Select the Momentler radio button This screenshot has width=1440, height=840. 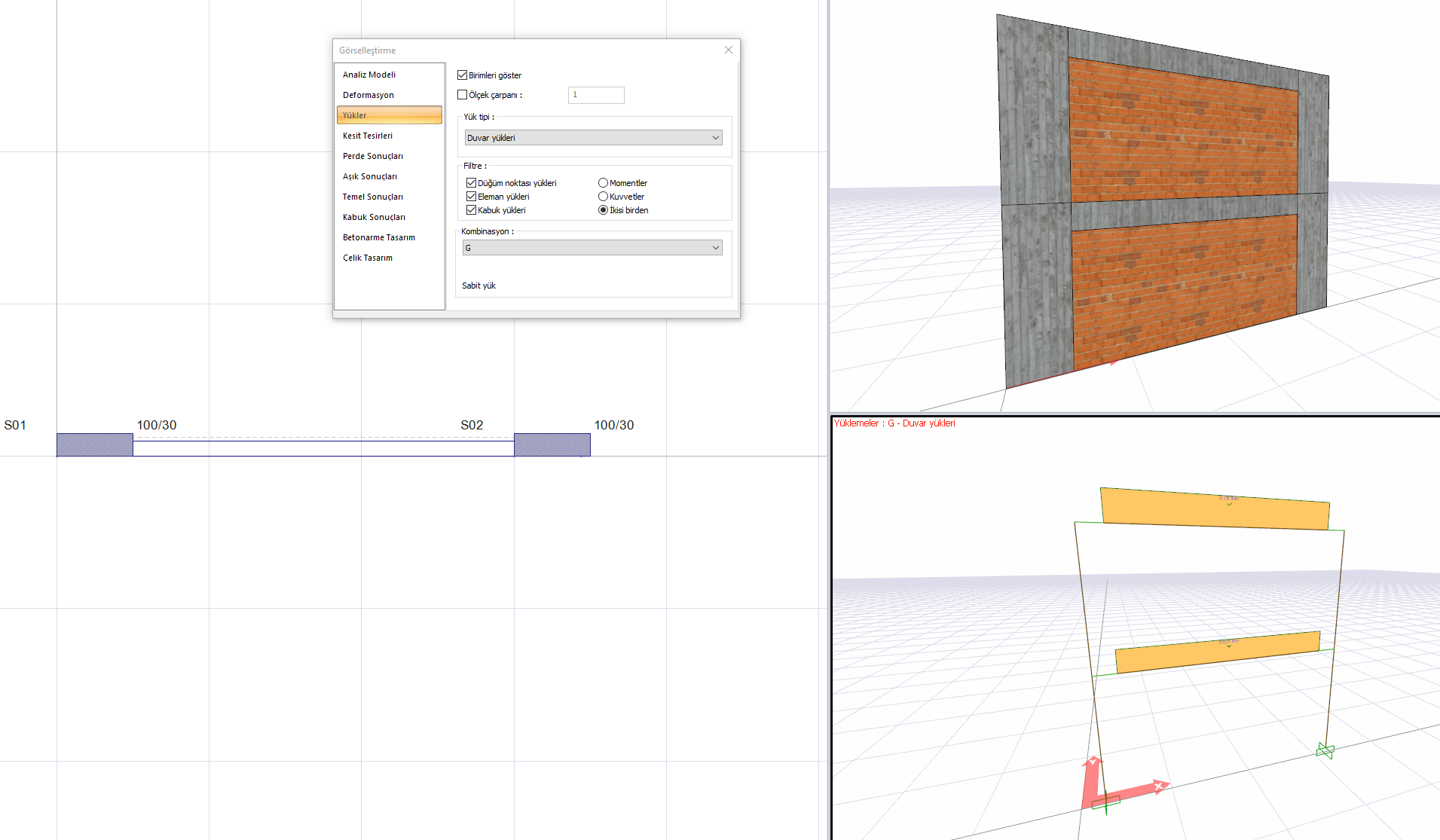pyautogui.click(x=603, y=183)
